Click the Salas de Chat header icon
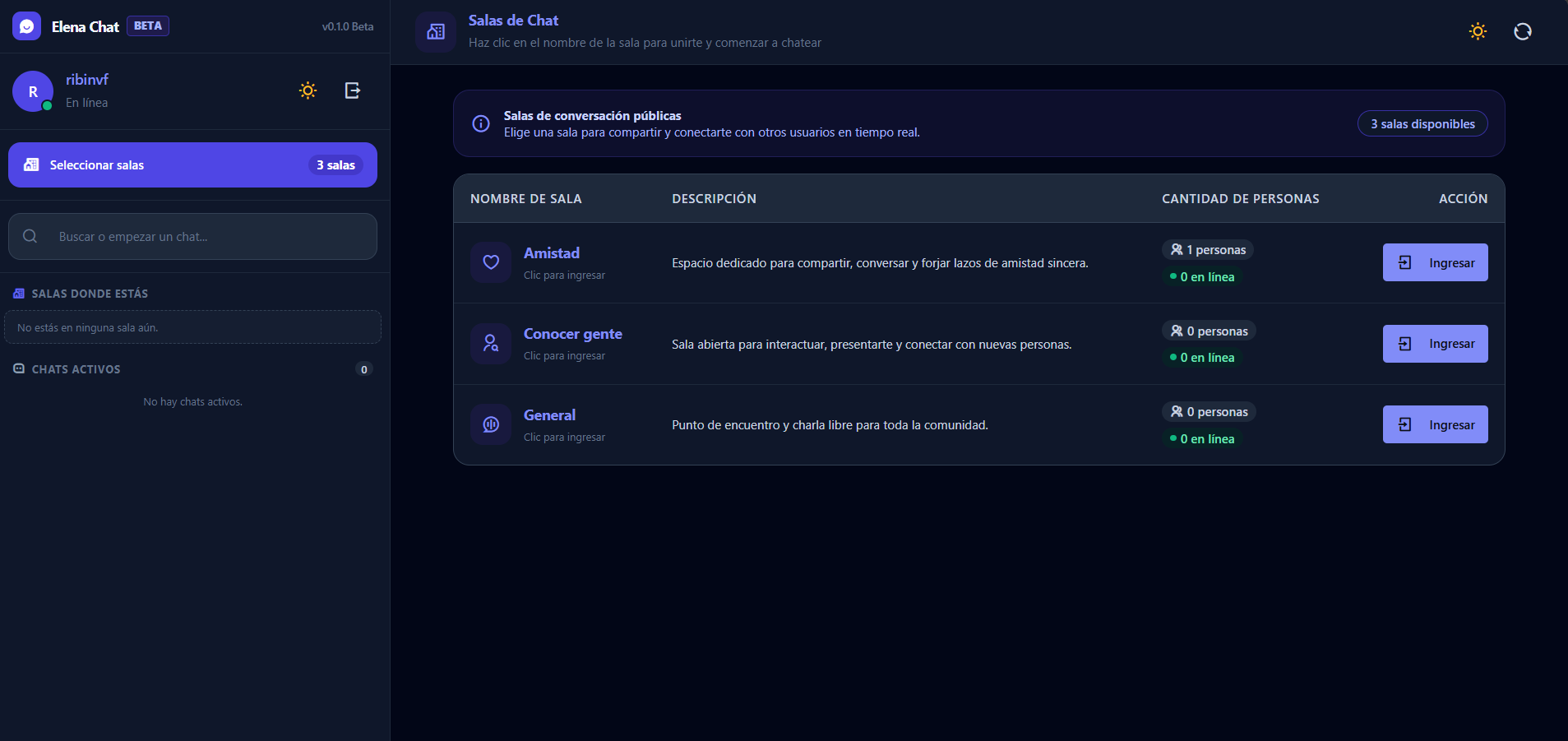 click(x=436, y=32)
